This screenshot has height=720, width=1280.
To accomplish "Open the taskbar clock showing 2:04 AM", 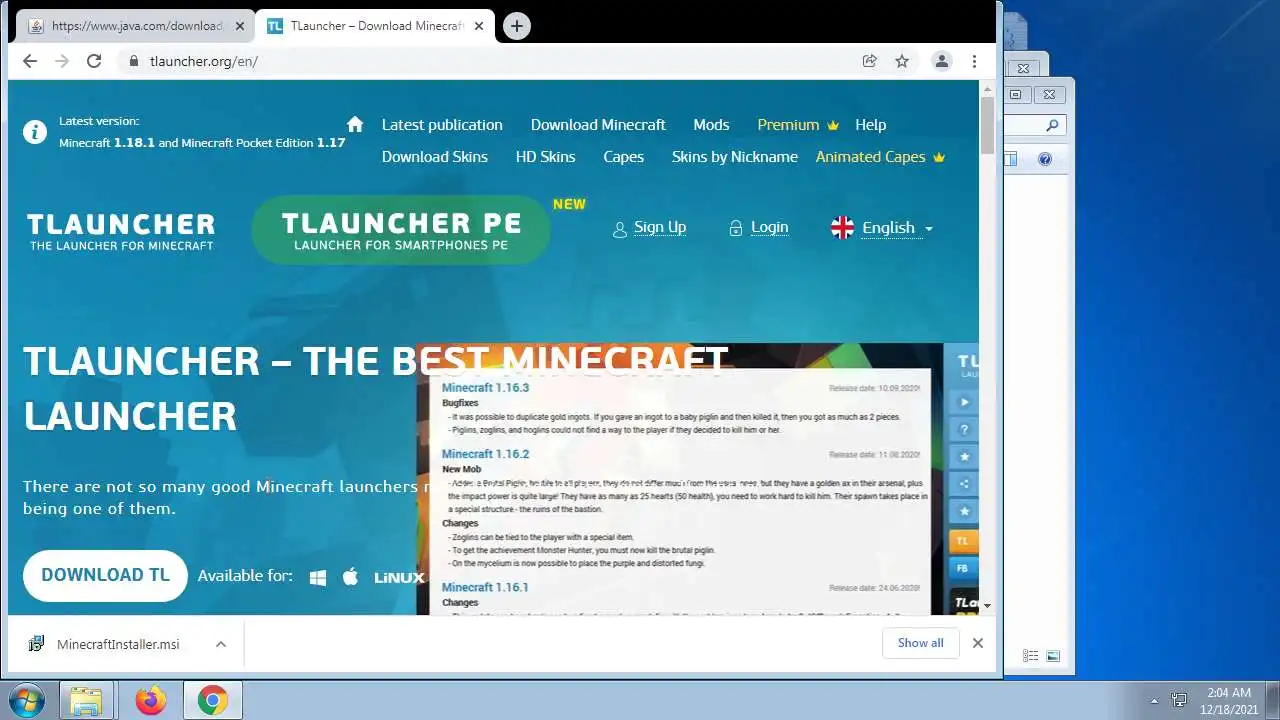I will point(1228,700).
